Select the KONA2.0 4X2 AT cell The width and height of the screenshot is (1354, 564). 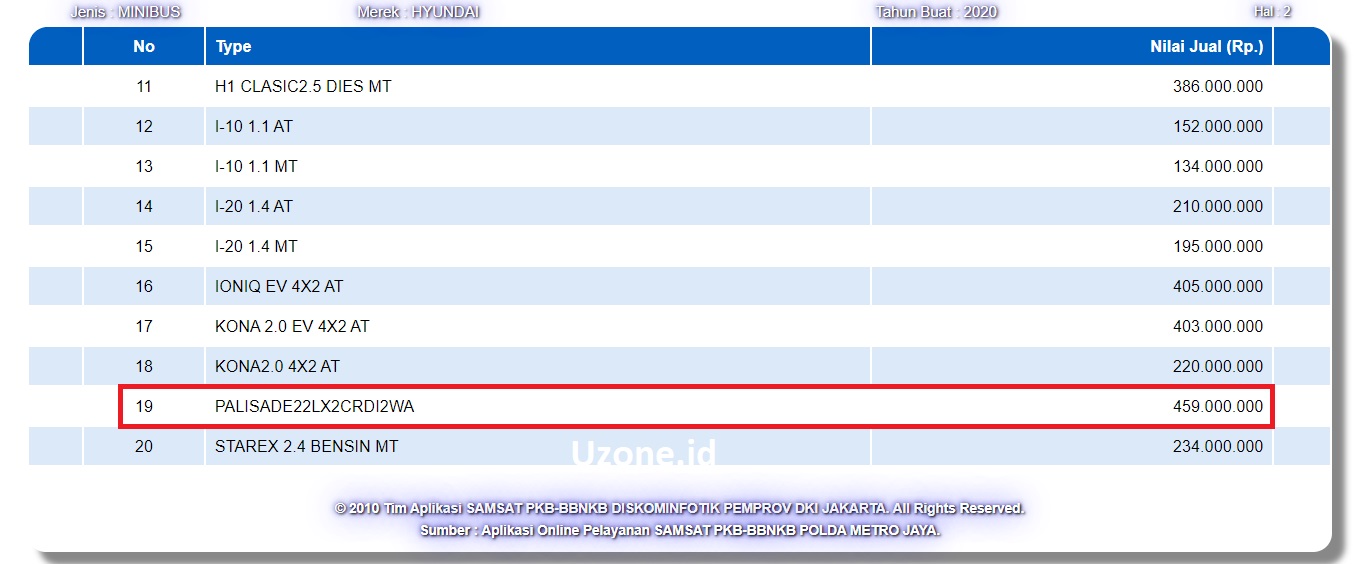click(x=538, y=367)
